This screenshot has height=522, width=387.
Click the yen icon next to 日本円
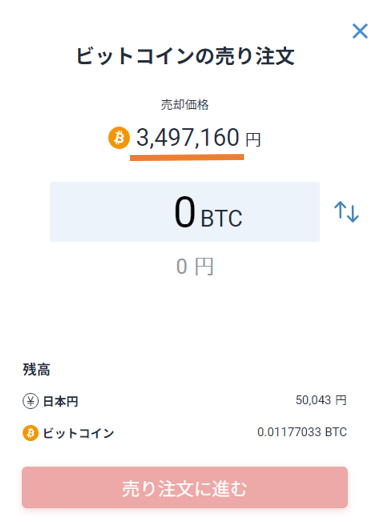point(31,401)
